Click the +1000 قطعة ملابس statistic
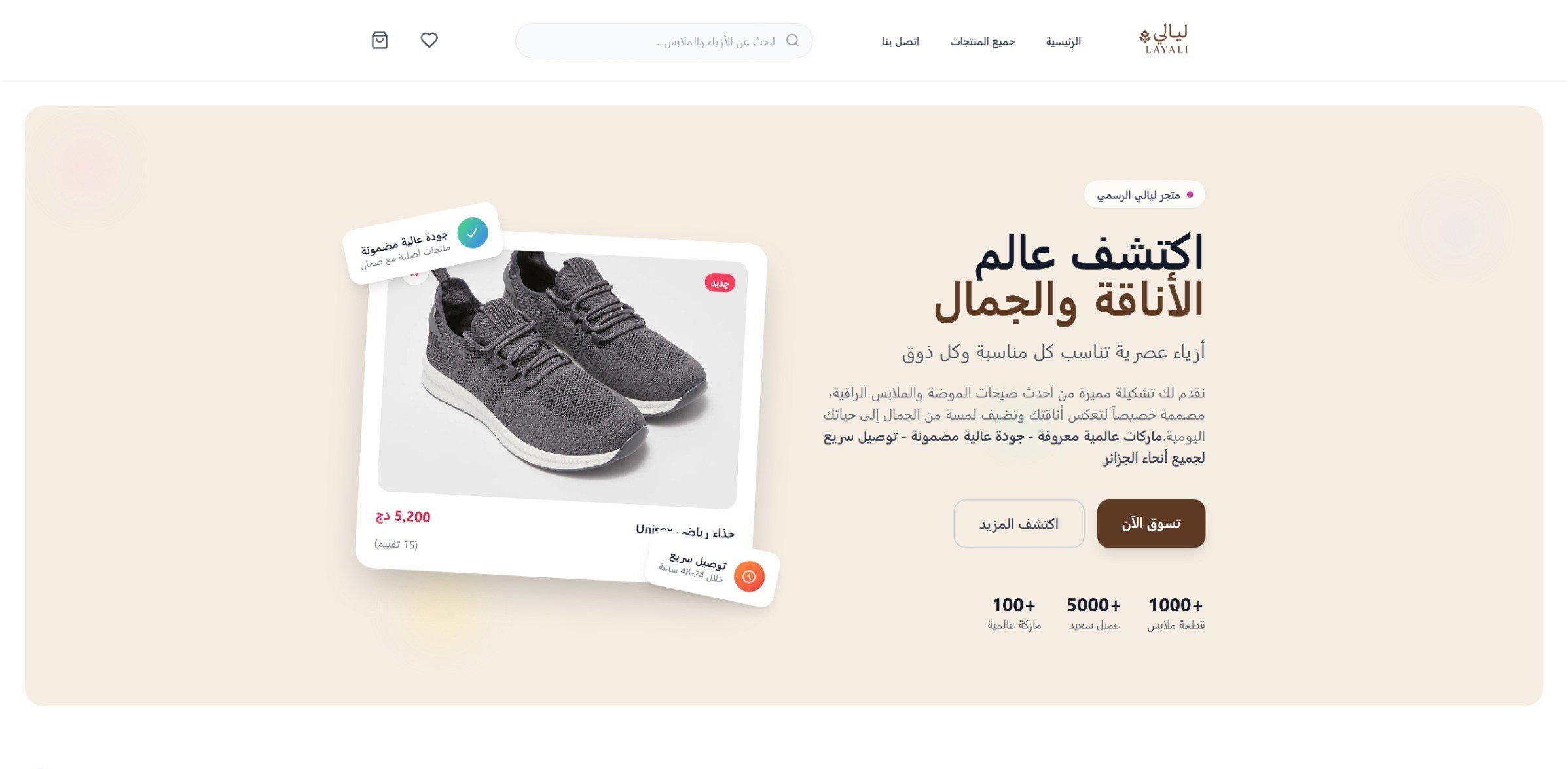 pos(1176,613)
